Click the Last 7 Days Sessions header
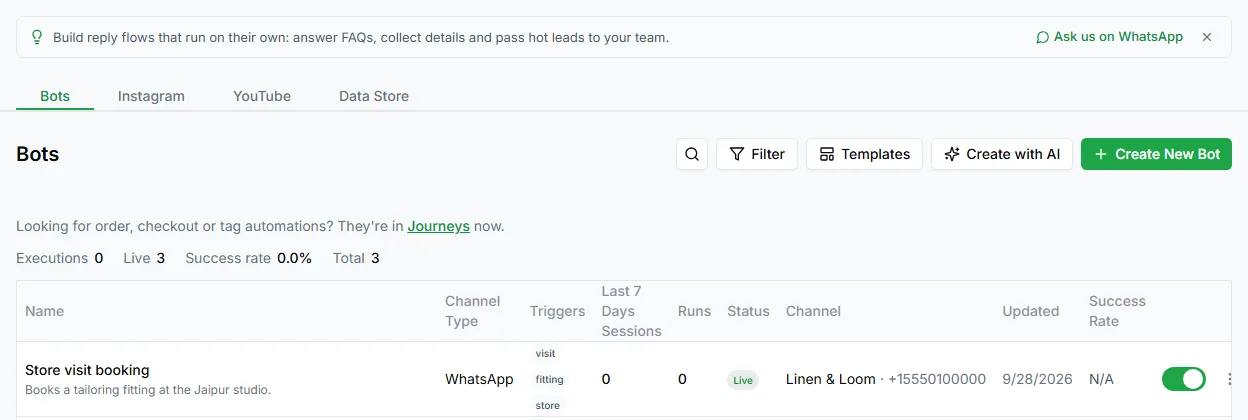The height and width of the screenshot is (420, 1248). 631,311
